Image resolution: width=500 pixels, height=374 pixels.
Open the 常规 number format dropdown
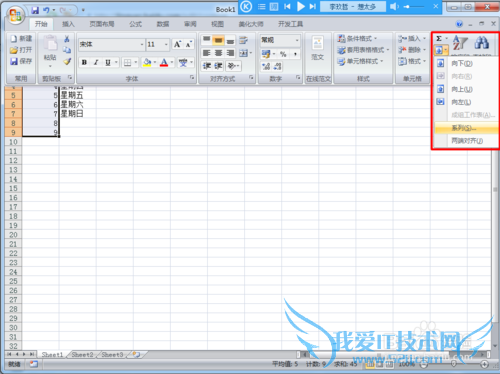(x=297, y=40)
